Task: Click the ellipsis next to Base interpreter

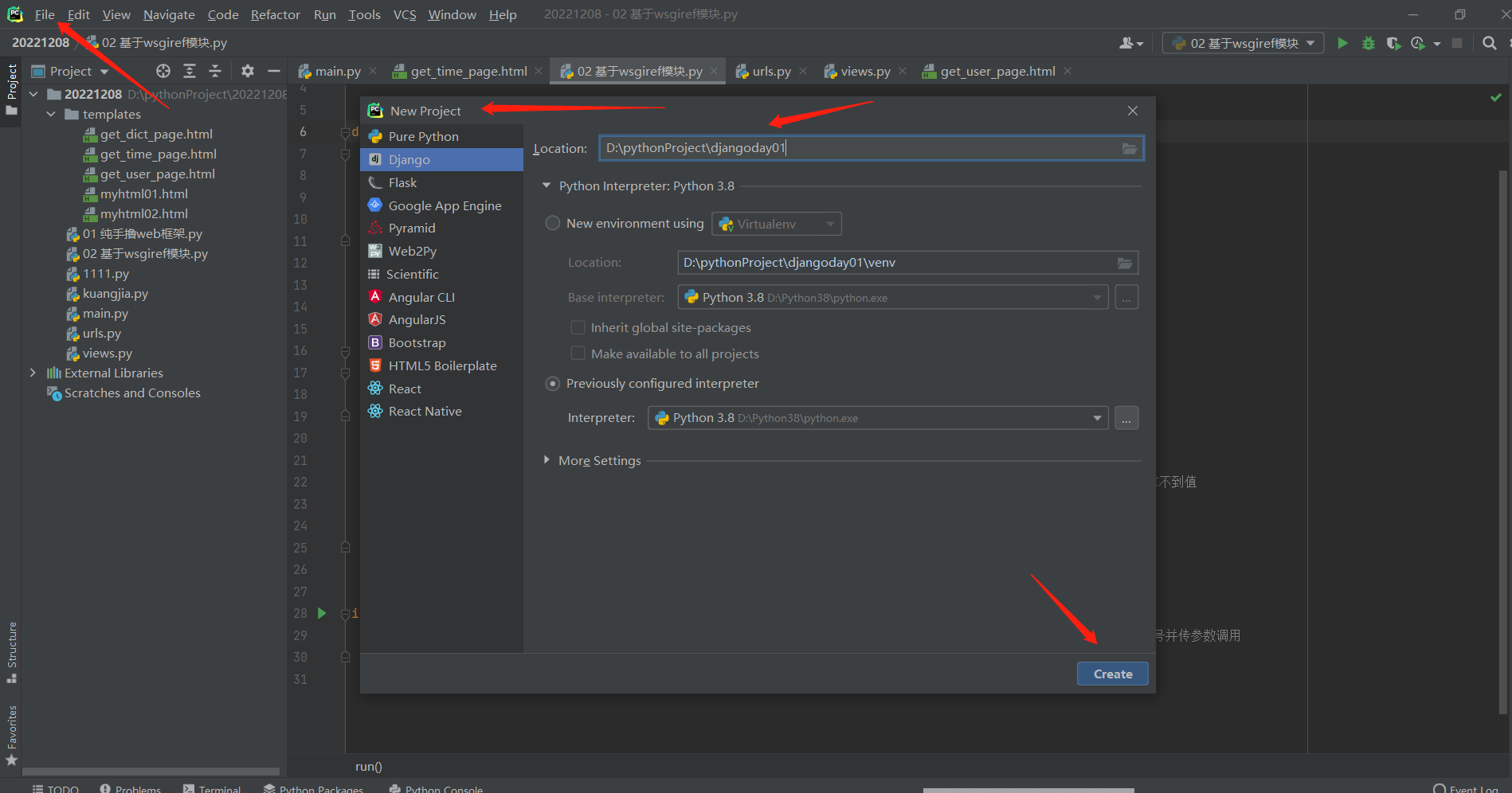Action: (1126, 298)
